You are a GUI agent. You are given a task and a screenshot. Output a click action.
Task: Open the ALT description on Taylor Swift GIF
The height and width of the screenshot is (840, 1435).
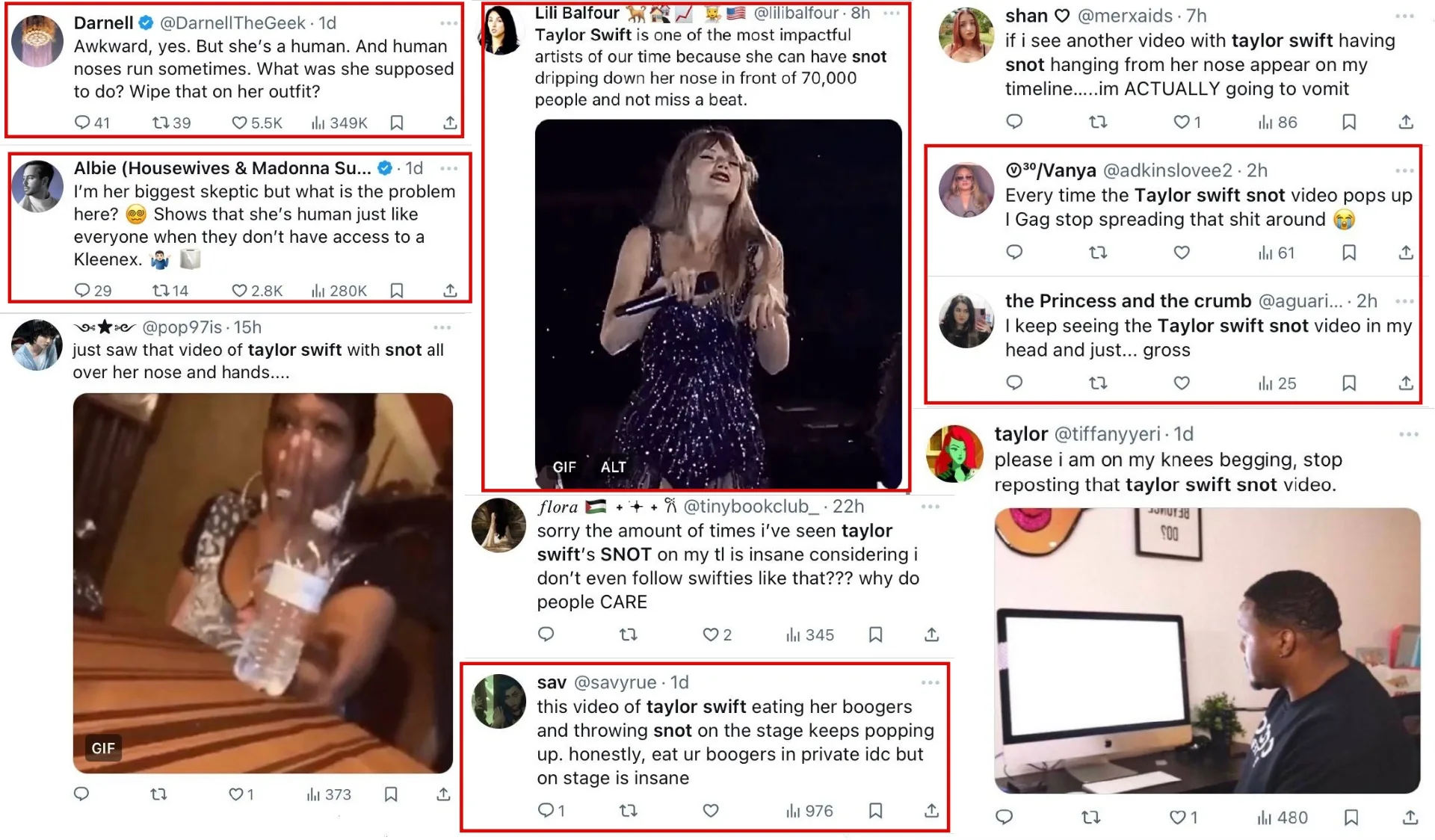(613, 467)
